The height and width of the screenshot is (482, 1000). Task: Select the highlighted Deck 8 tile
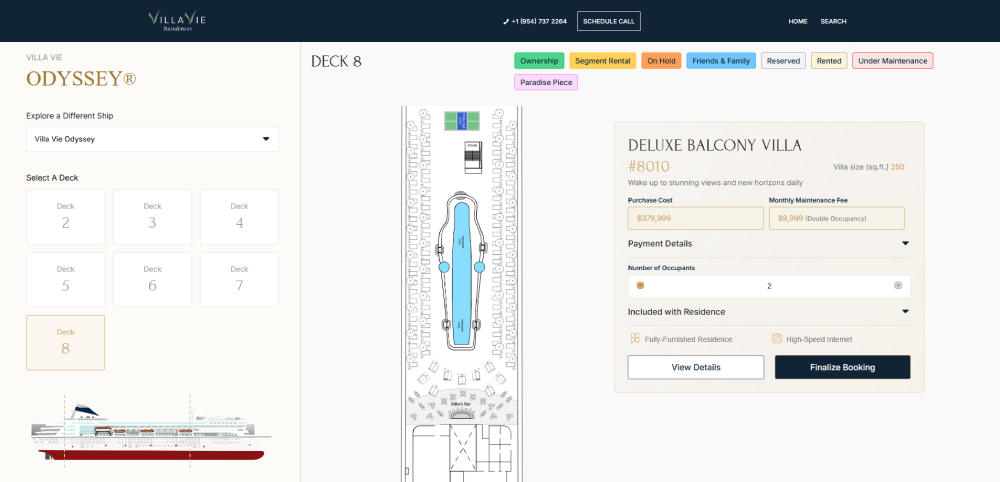[66, 342]
